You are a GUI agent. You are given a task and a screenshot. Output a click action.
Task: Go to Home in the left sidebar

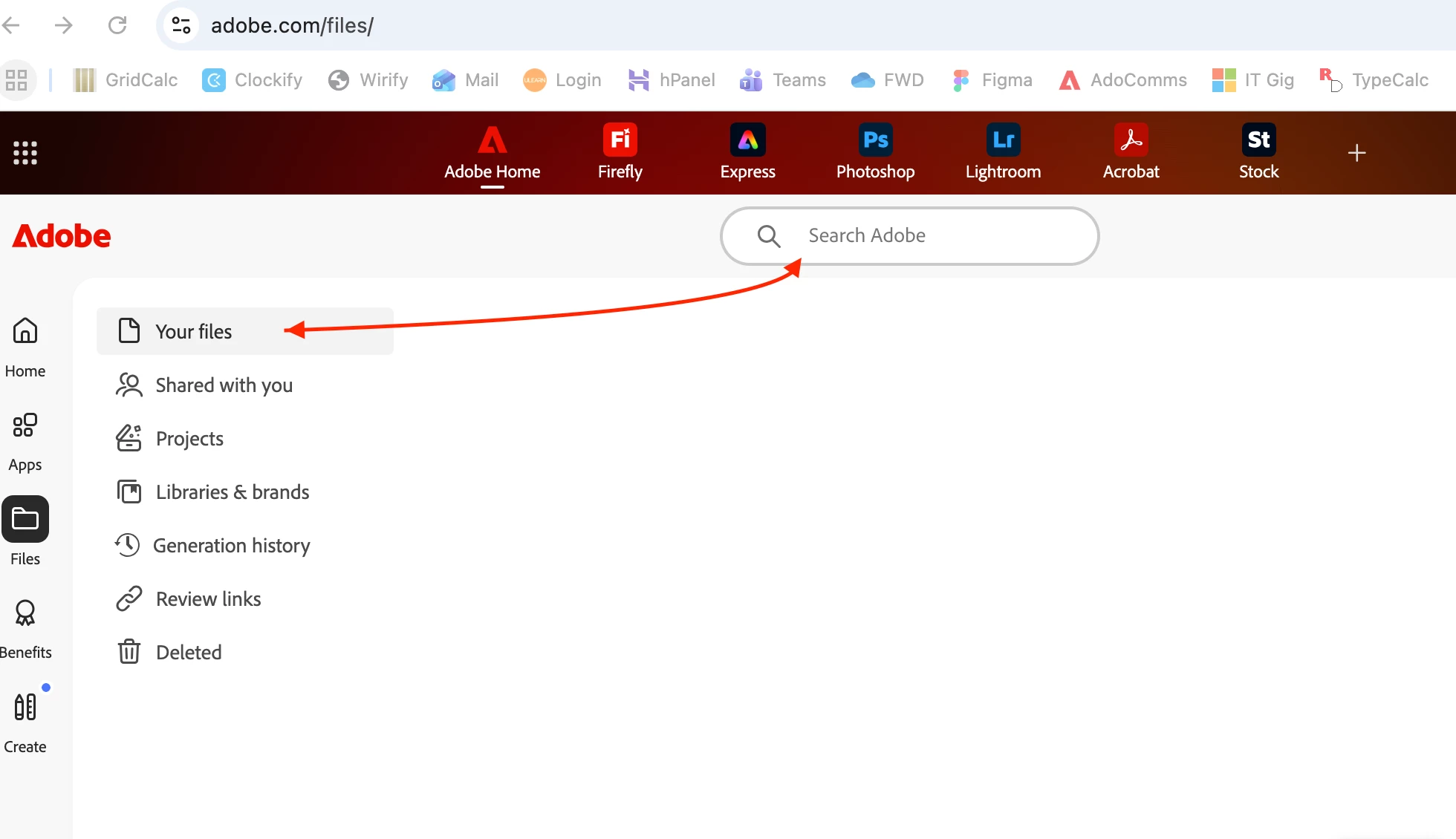point(25,347)
